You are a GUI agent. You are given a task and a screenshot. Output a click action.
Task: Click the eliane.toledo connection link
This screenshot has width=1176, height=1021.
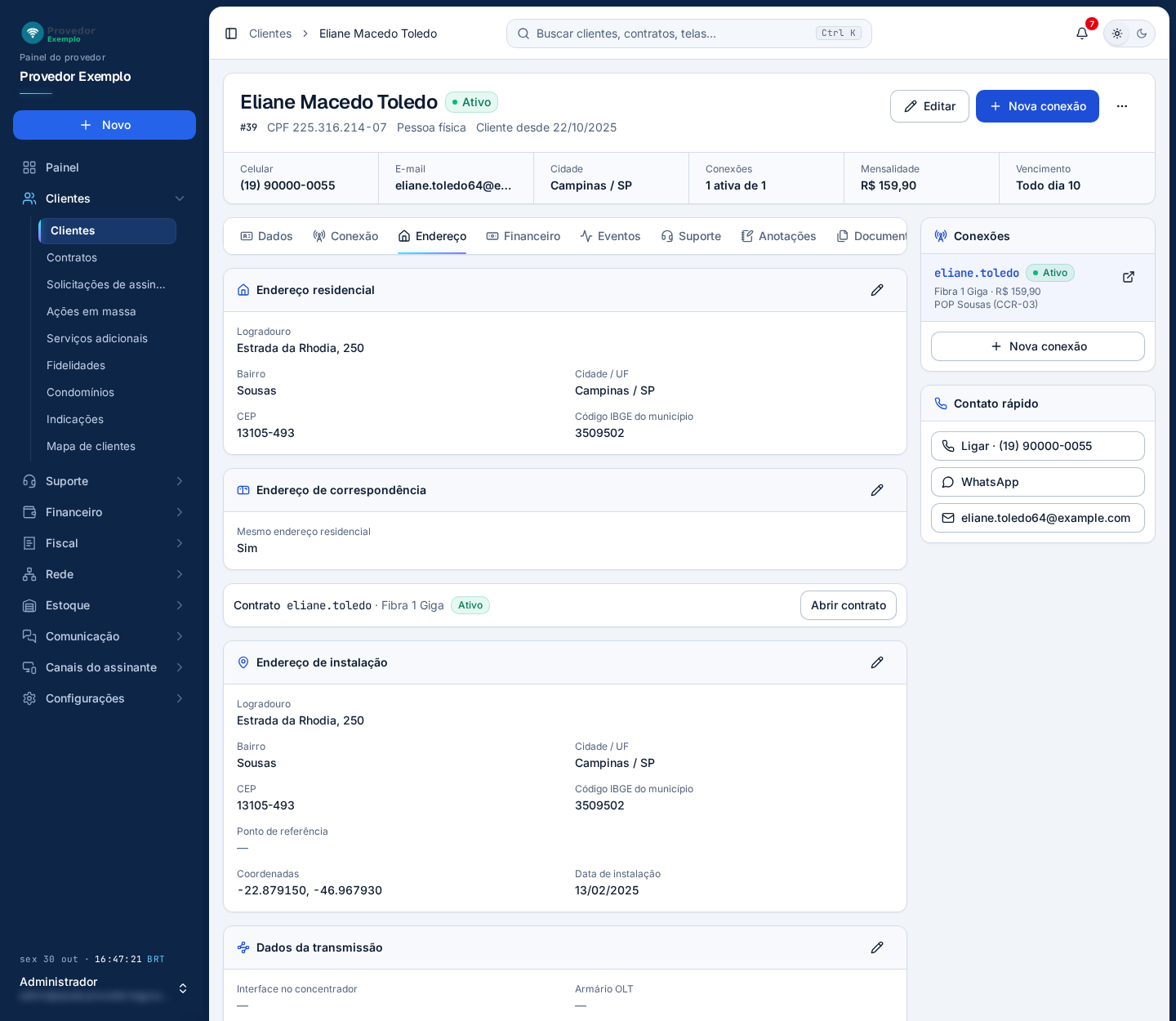(x=977, y=273)
